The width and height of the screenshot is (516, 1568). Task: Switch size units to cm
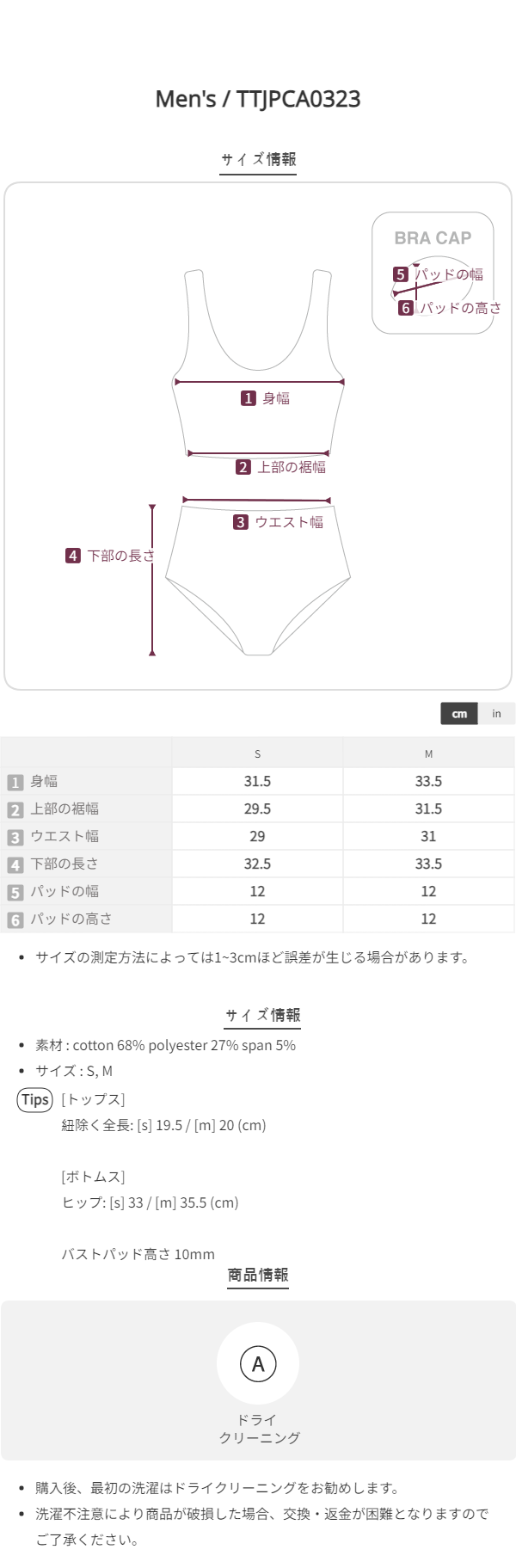point(459,714)
